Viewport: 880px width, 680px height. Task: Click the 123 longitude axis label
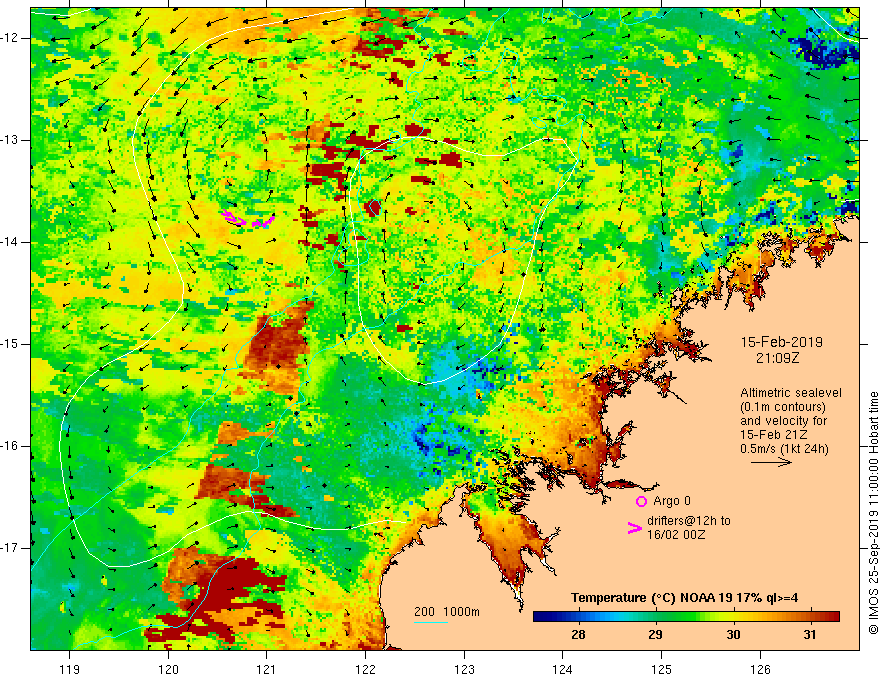pyautogui.click(x=464, y=670)
